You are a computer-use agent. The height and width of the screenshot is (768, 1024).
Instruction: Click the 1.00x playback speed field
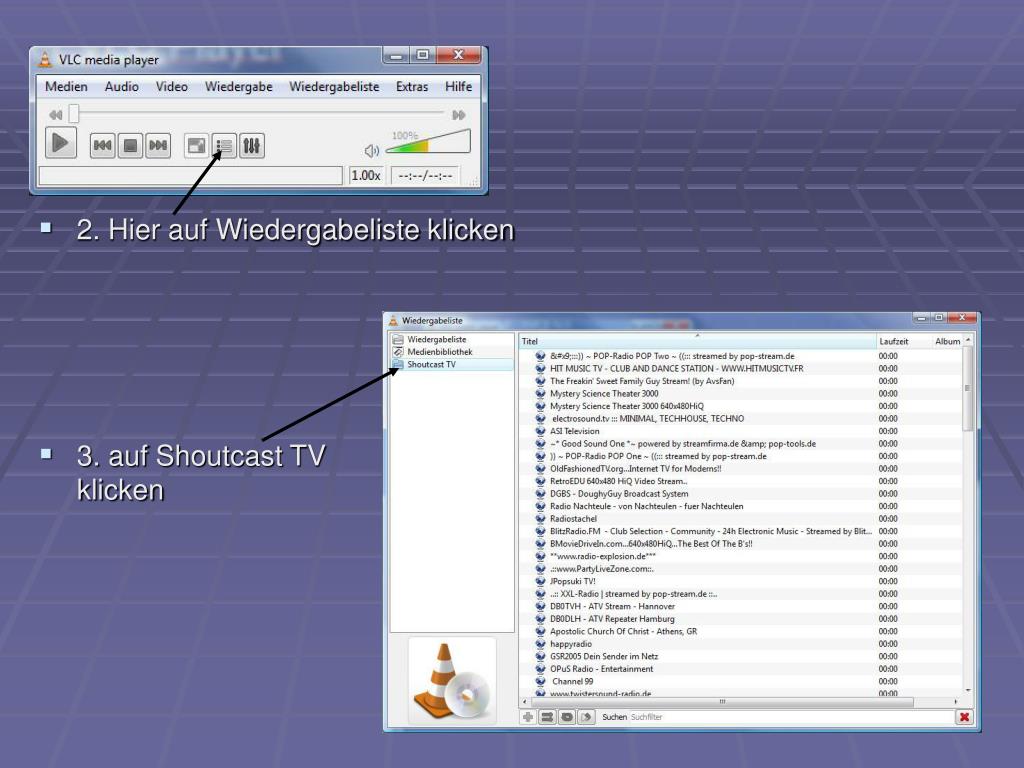coord(366,175)
